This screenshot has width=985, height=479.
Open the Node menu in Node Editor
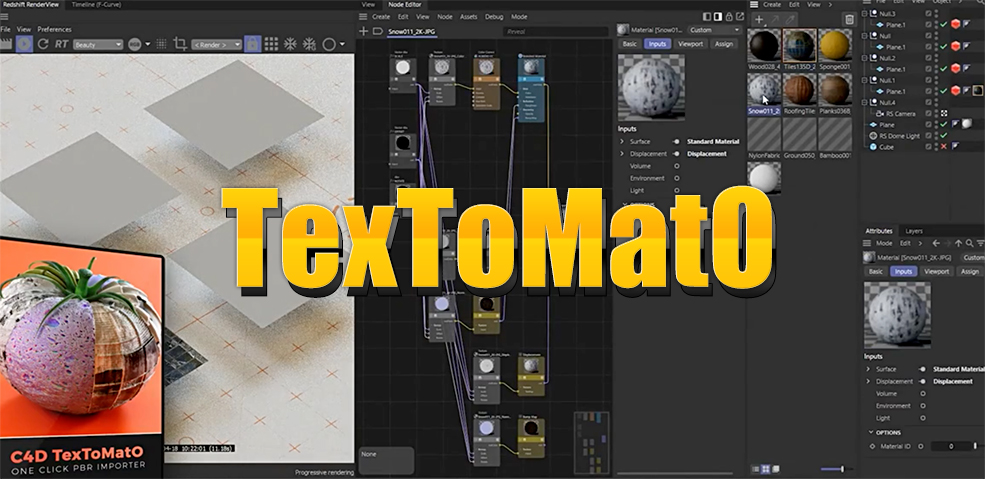point(445,17)
